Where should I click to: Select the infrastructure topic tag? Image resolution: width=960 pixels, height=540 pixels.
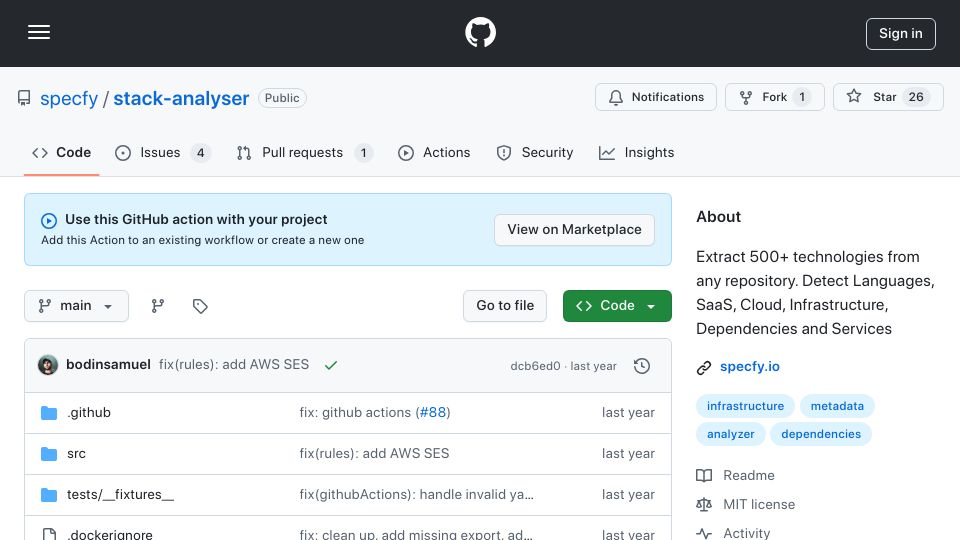745,406
